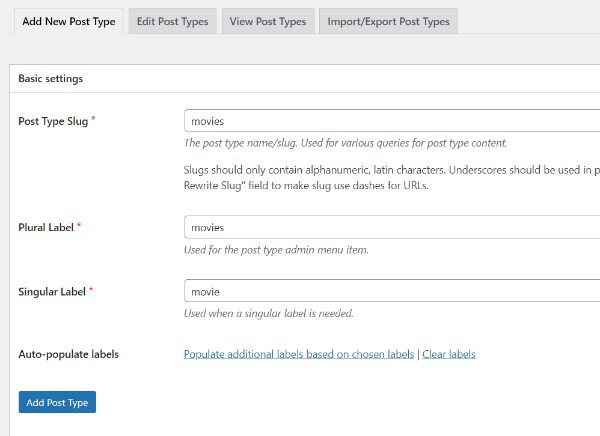Click the Plural Label field label
The height and width of the screenshot is (436, 600).
(x=46, y=227)
